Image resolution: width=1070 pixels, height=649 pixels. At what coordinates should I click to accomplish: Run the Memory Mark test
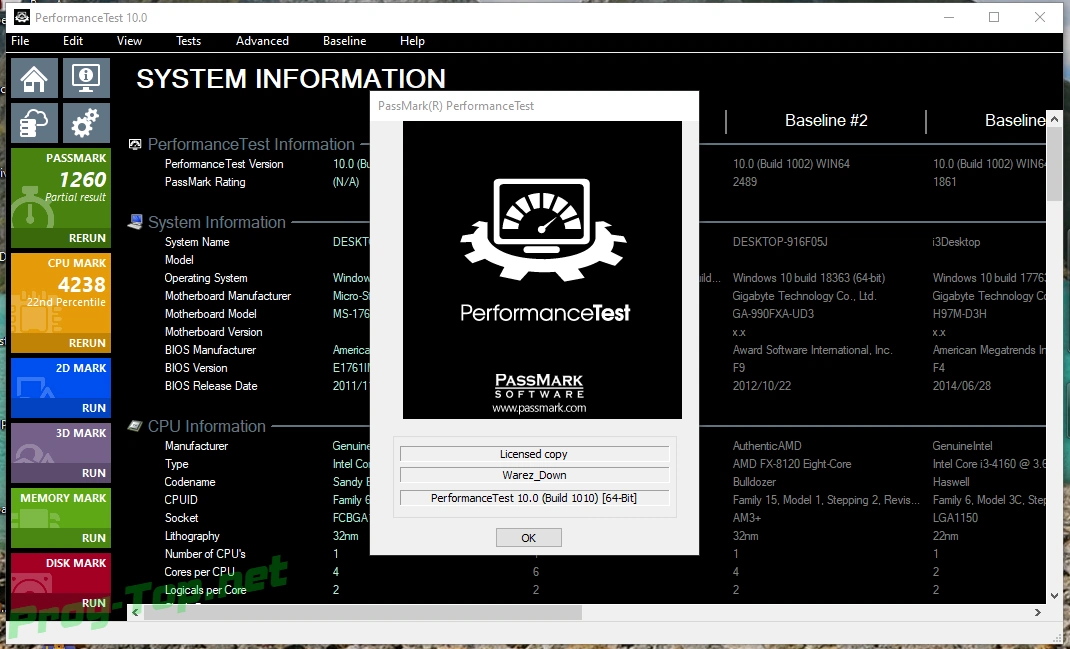click(93, 538)
